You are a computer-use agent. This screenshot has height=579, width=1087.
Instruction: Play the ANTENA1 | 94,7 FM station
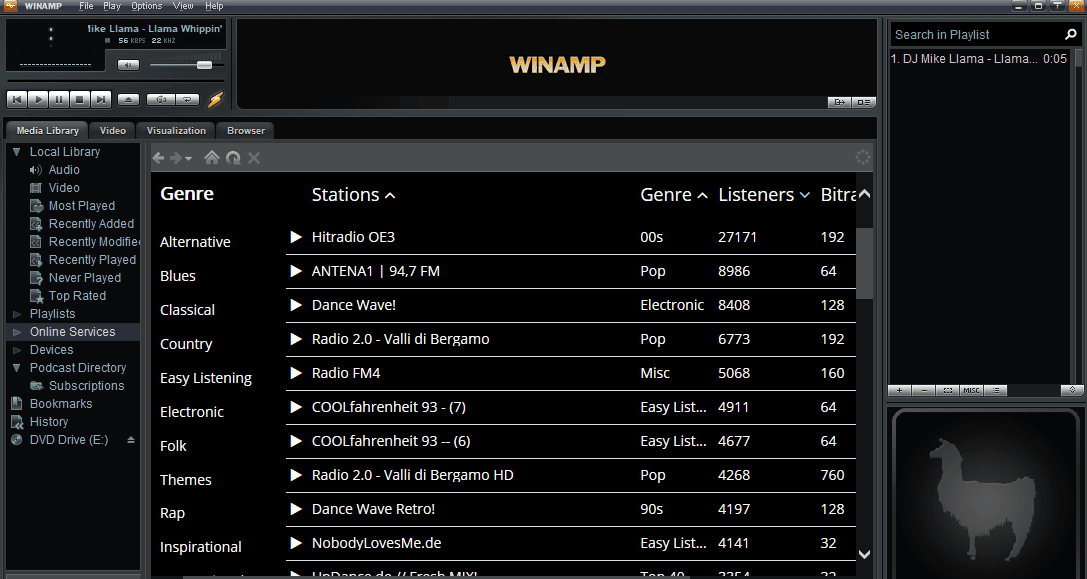pyautogui.click(x=296, y=271)
